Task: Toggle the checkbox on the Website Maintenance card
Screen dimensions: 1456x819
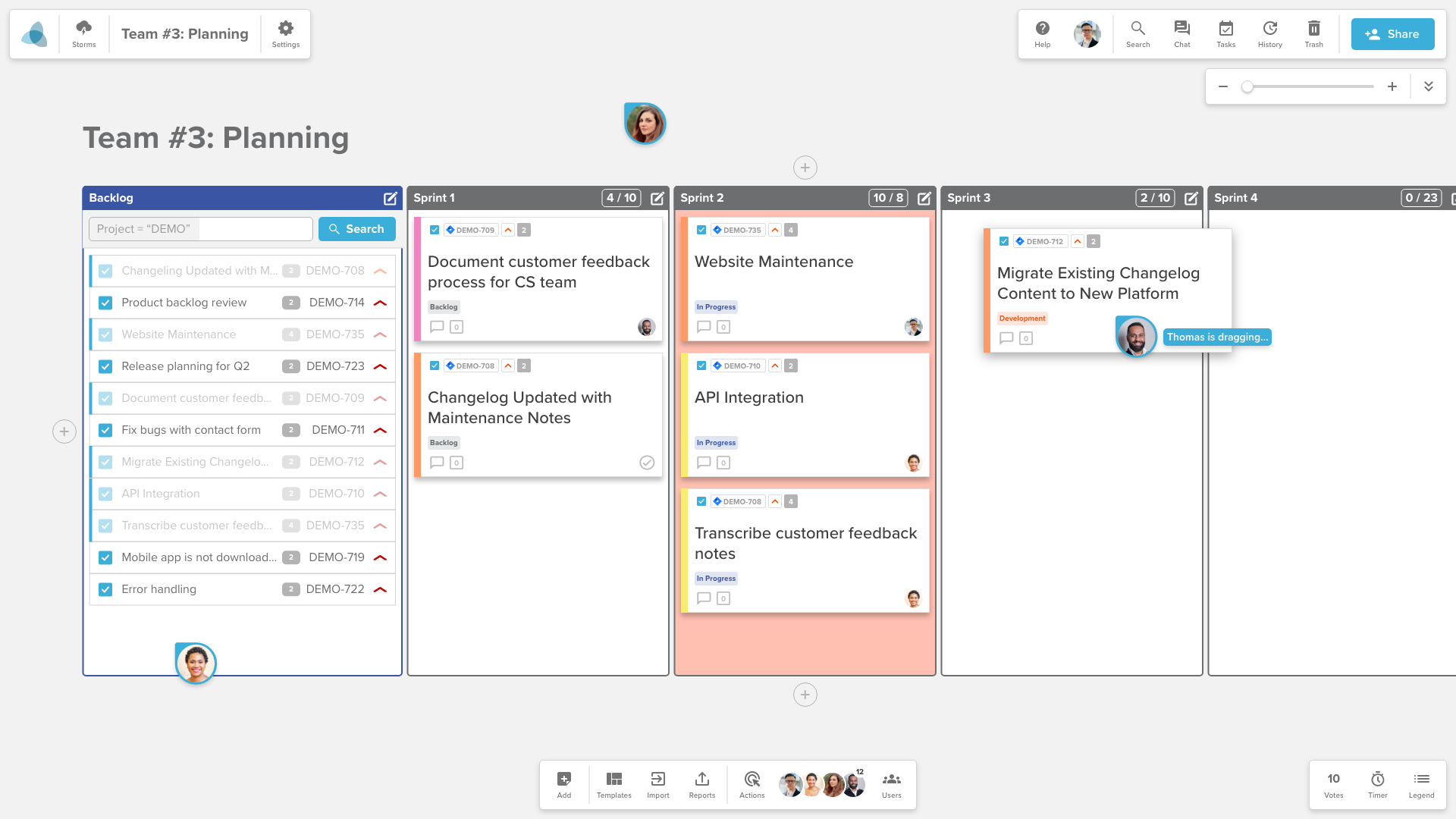Action: pos(701,230)
